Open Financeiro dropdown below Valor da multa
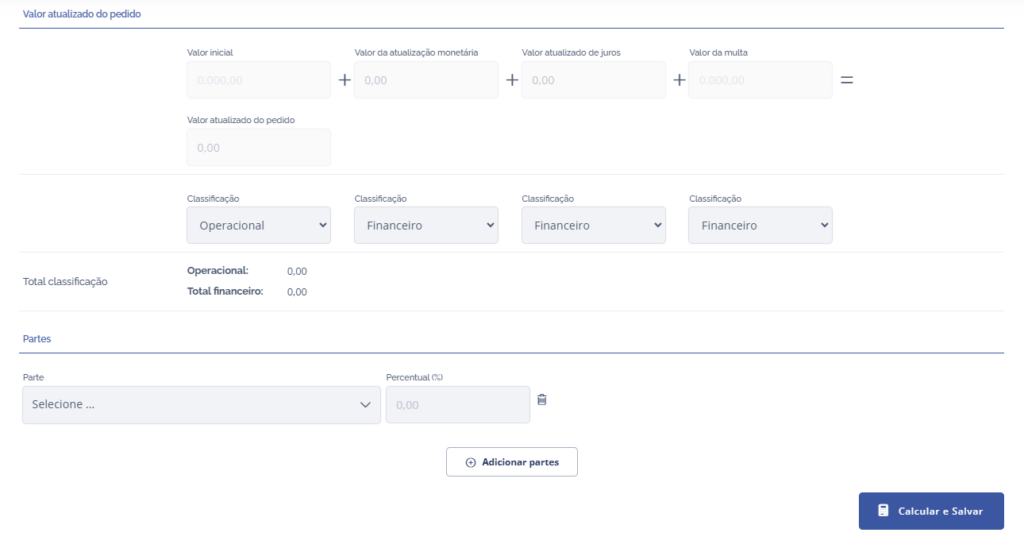Image resolution: width=1024 pixels, height=548 pixels. [x=760, y=225]
